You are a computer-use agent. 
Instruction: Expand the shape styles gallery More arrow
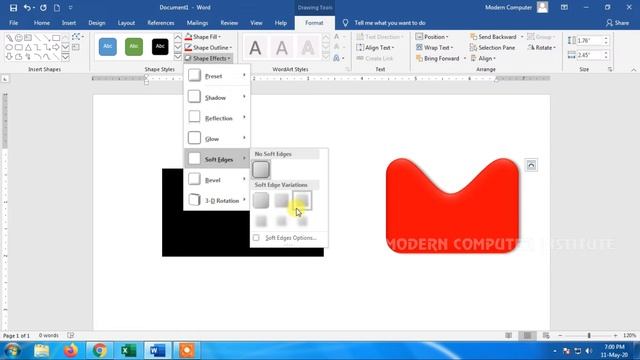click(178, 57)
